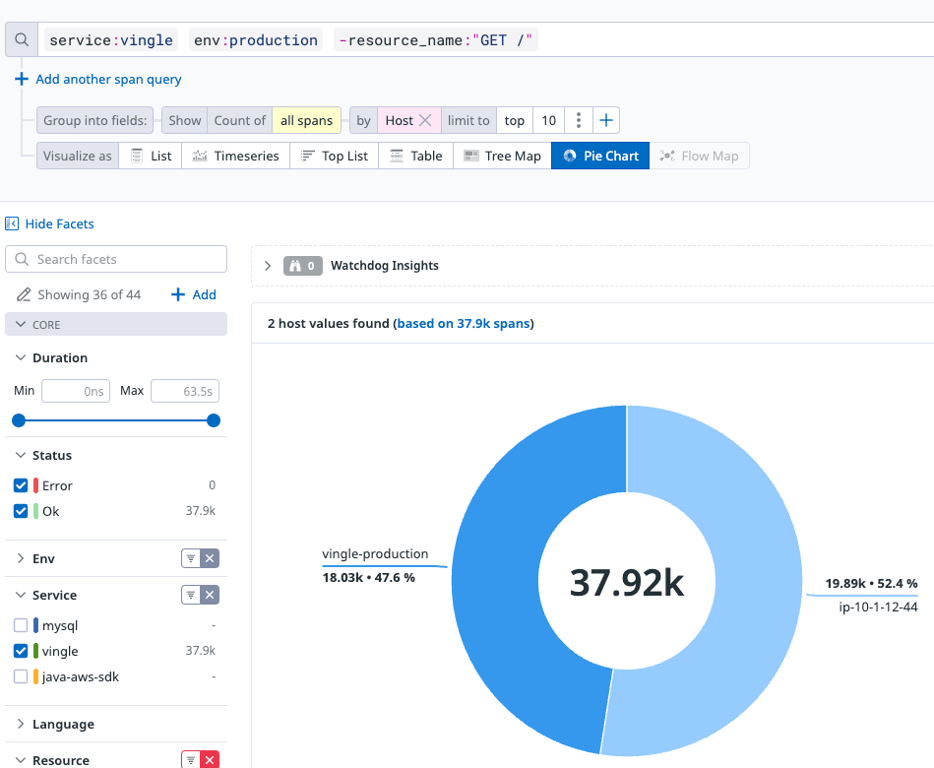Click the limit value 10 field
934x768 pixels.
(549, 120)
